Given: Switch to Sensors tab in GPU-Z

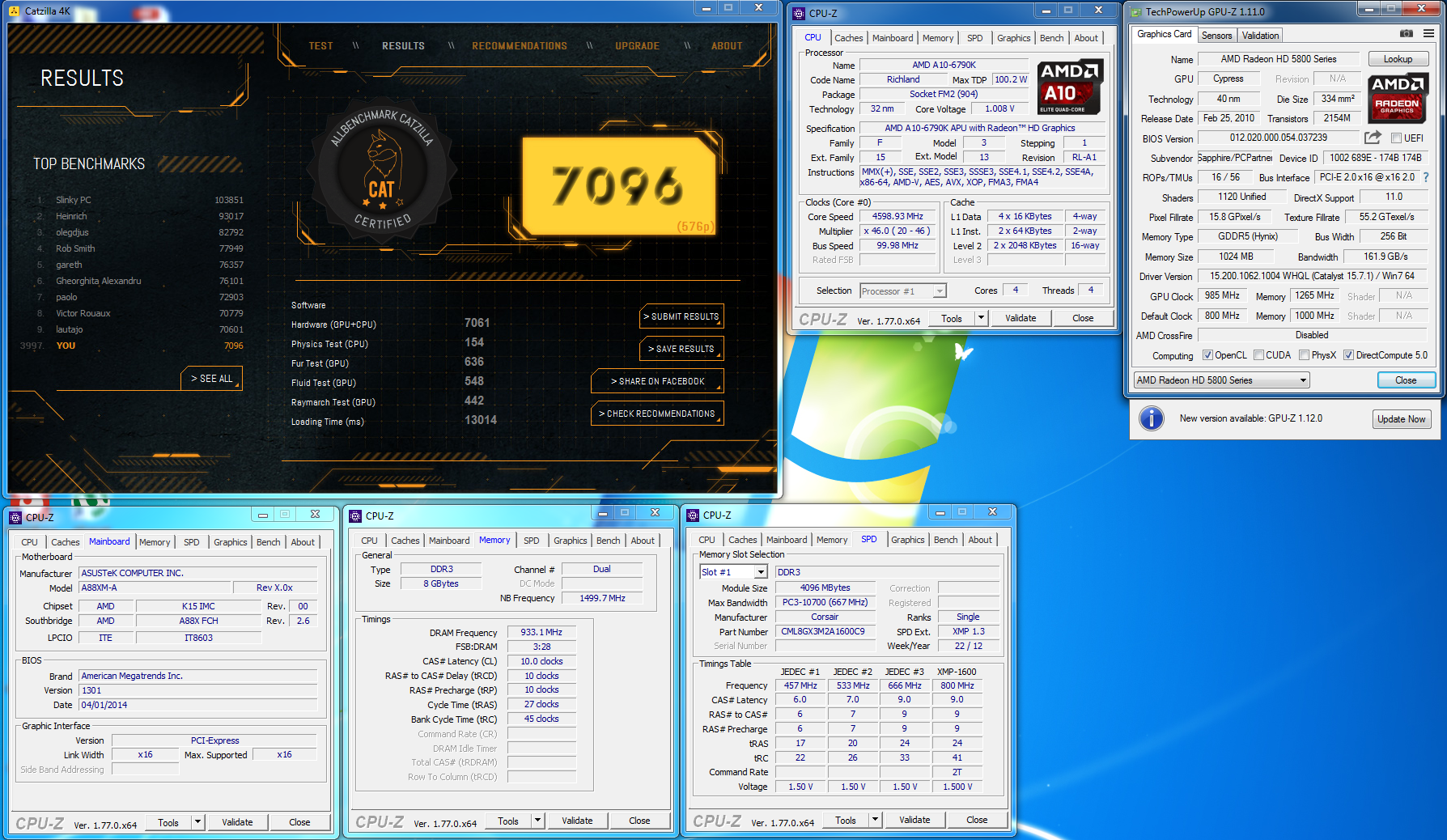Looking at the screenshot, I should (1216, 36).
